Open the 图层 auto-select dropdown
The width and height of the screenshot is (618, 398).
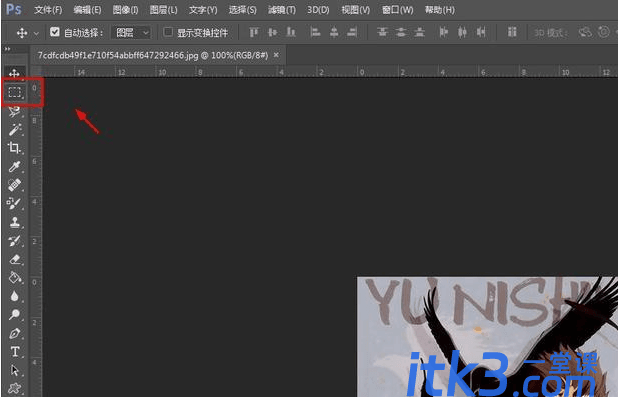[x=132, y=32]
